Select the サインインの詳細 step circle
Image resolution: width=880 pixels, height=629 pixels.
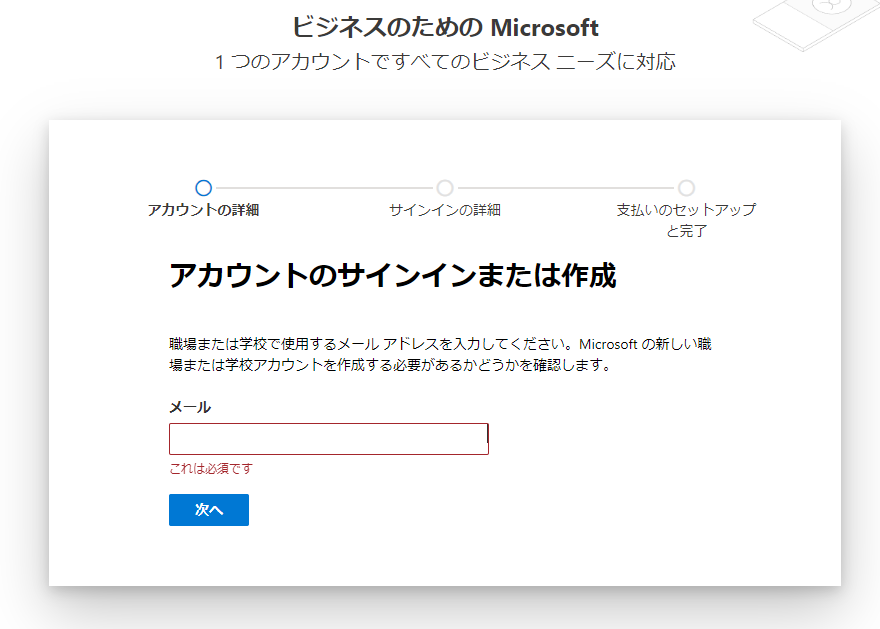[x=445, y=187]
